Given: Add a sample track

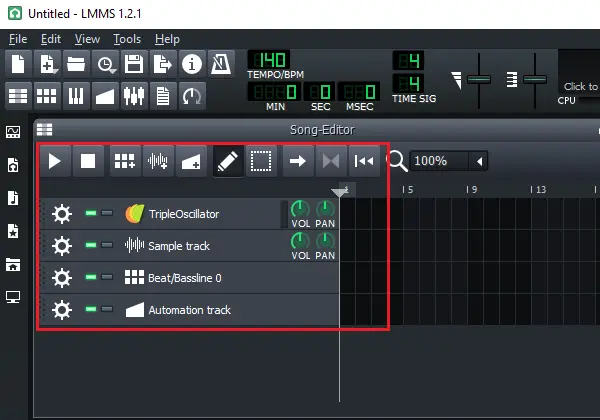Looking at the screenshot, I should point(158,161).
